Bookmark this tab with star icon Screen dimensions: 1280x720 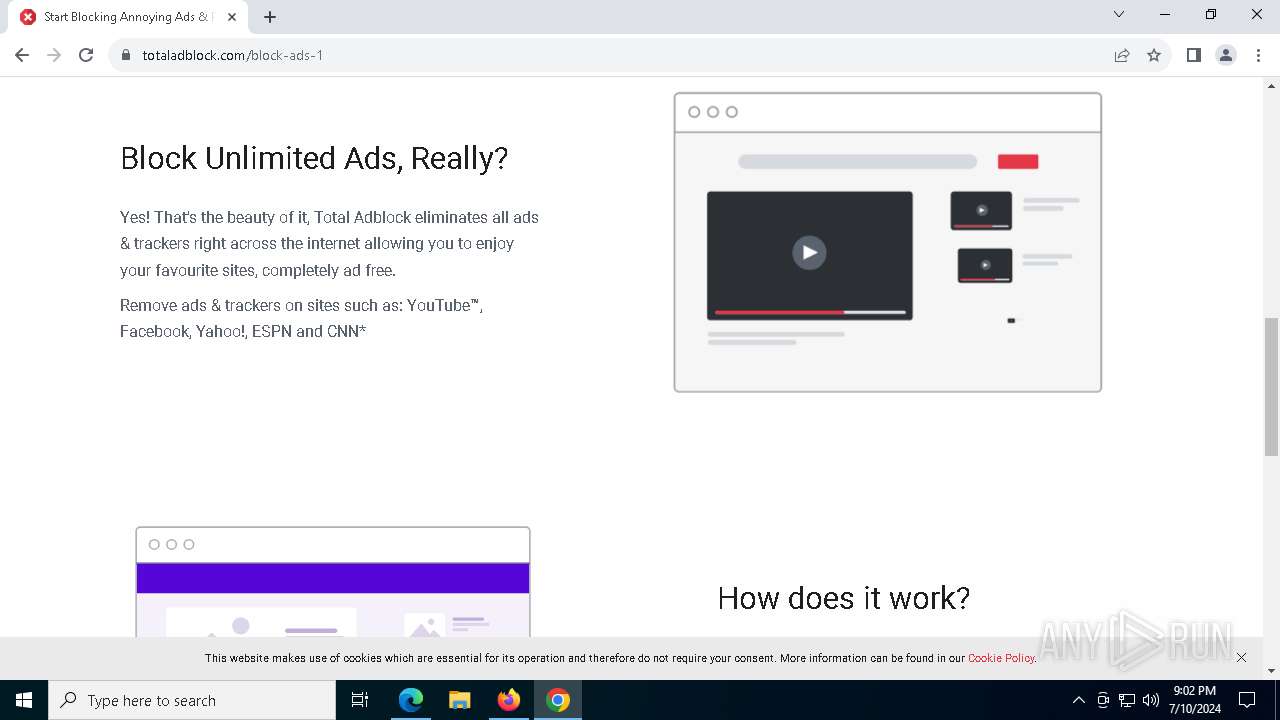(x=1154, y=55)
